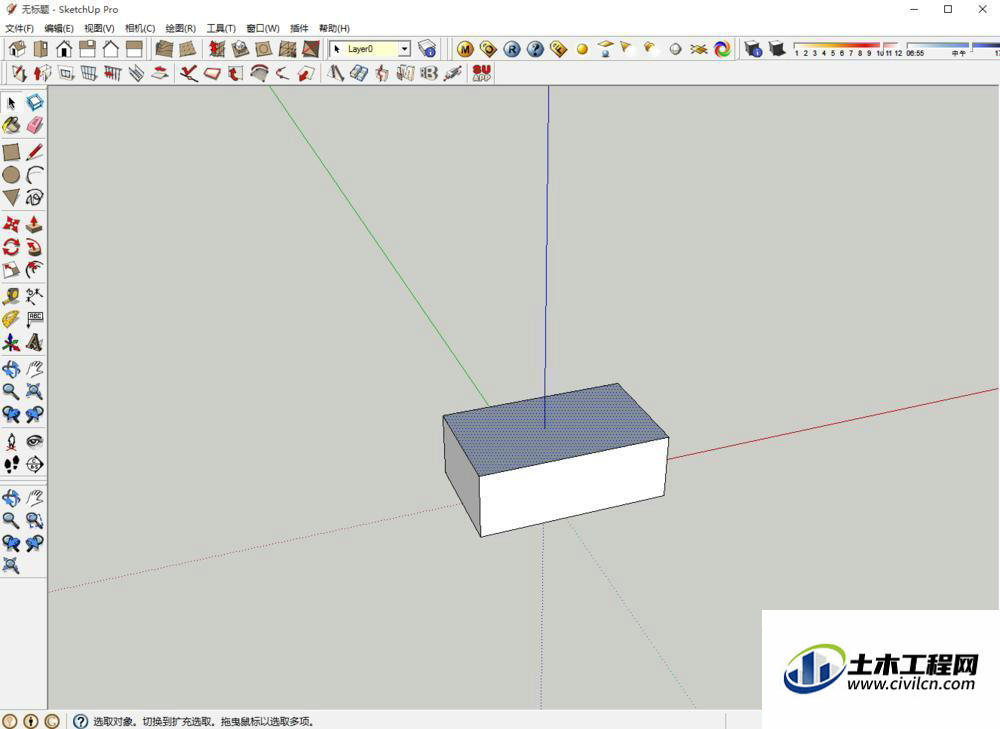Viewport: 1000px width, 729px height.
Task: Open the 窗口(W) menu
Action: tap(263, 28)
